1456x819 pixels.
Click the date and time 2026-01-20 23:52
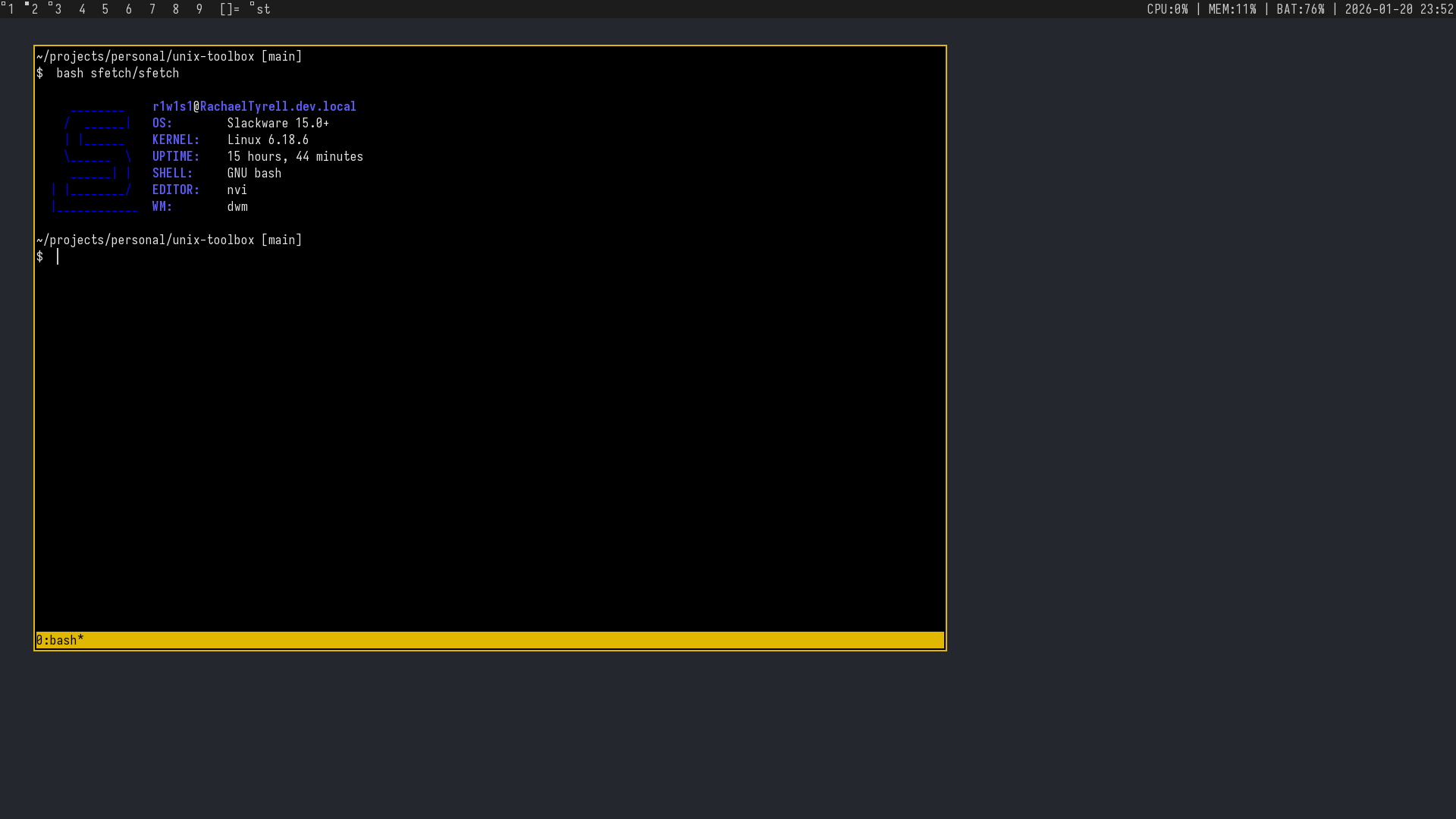pyautogui.click(x=1398, y=9)
